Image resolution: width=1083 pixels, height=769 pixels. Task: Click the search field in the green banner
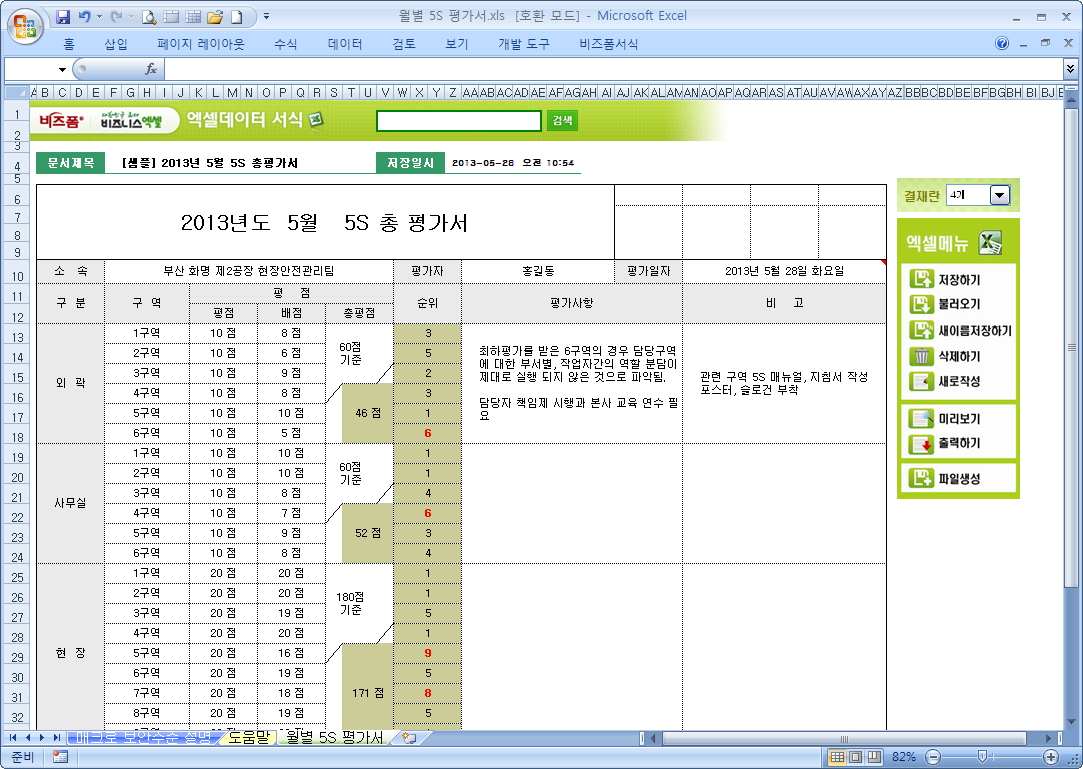[459, 121]
